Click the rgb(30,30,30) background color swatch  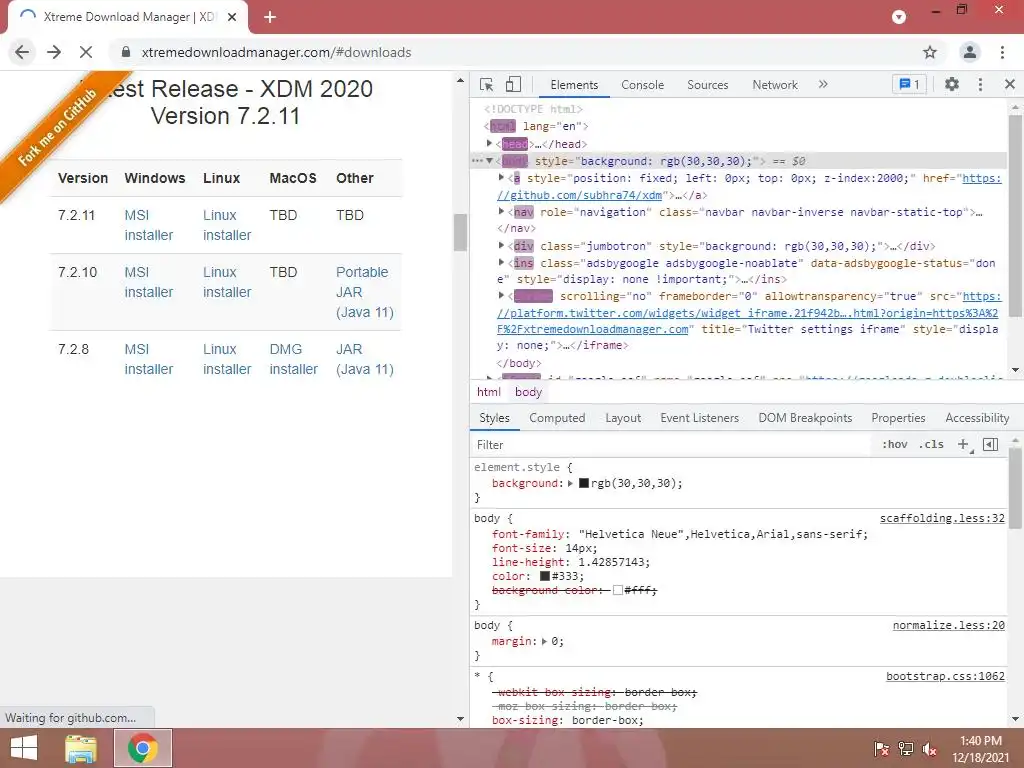coord(584,483)
